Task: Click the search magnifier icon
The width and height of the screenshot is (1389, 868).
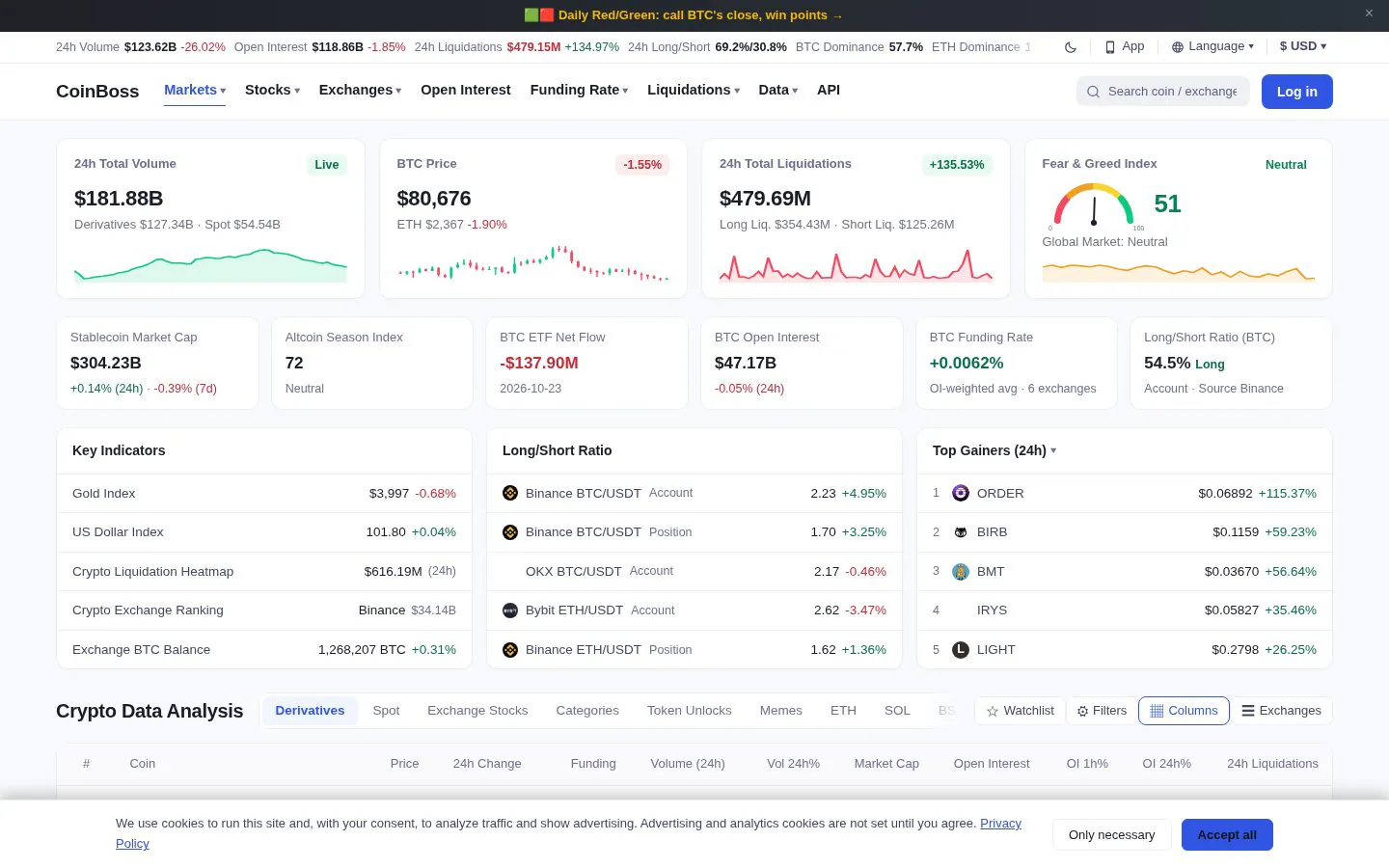Action: pos(1093,92)
